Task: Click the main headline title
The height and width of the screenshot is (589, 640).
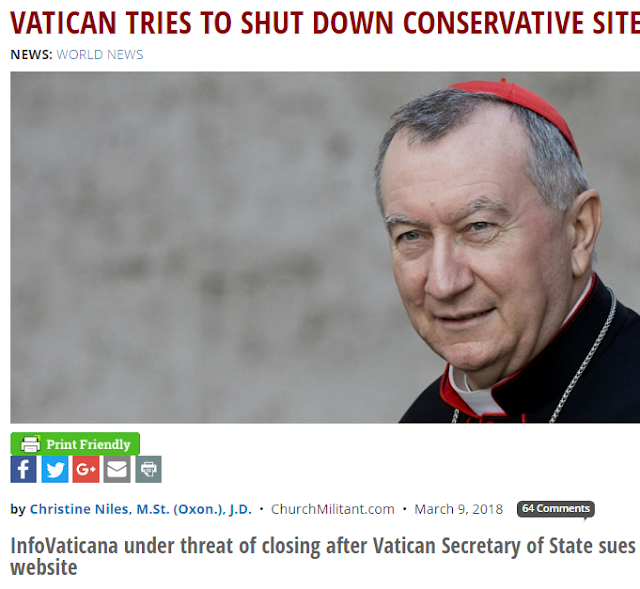Action: point(325,22)
